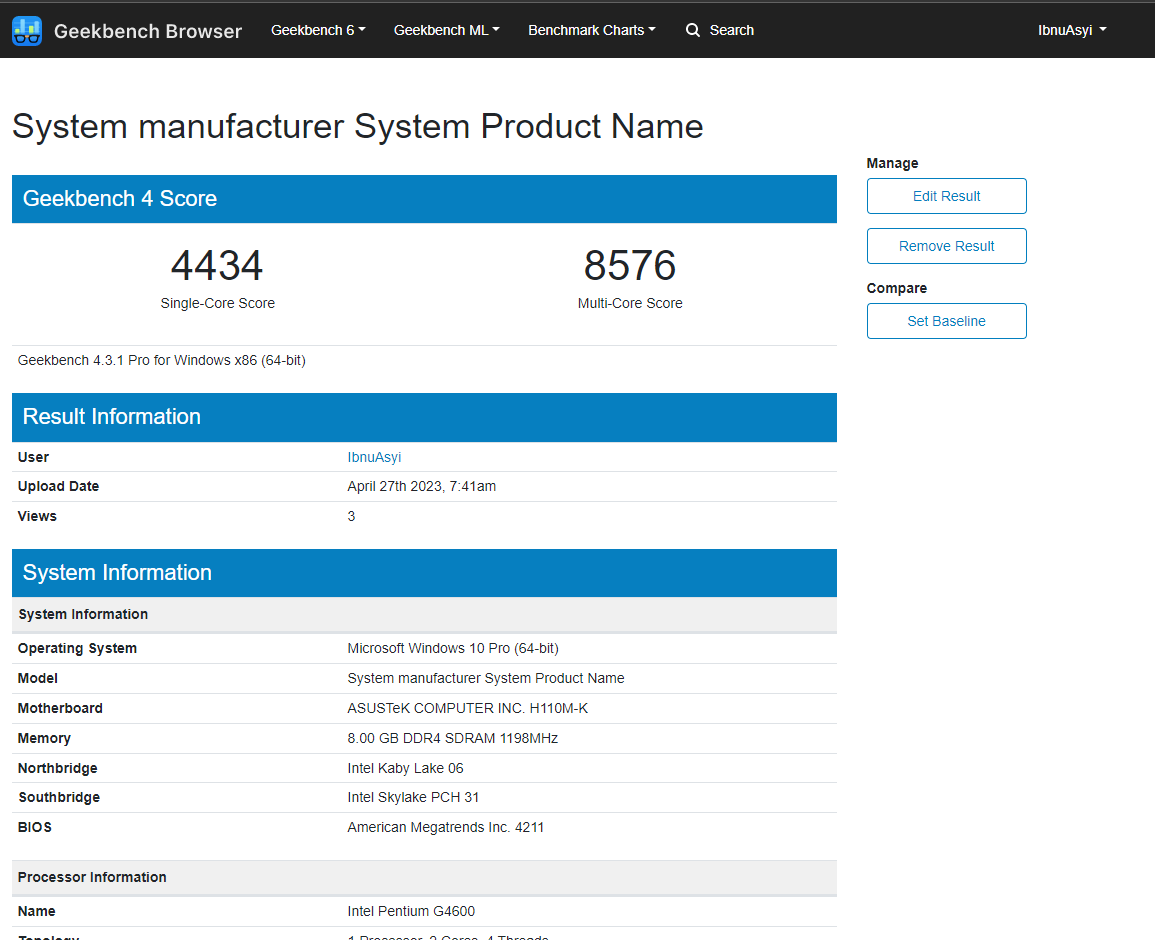This screenshot has height=940, width=1155.
Task: Click the American Megatrends Inc. 4211 value
Action: point(446,827)
